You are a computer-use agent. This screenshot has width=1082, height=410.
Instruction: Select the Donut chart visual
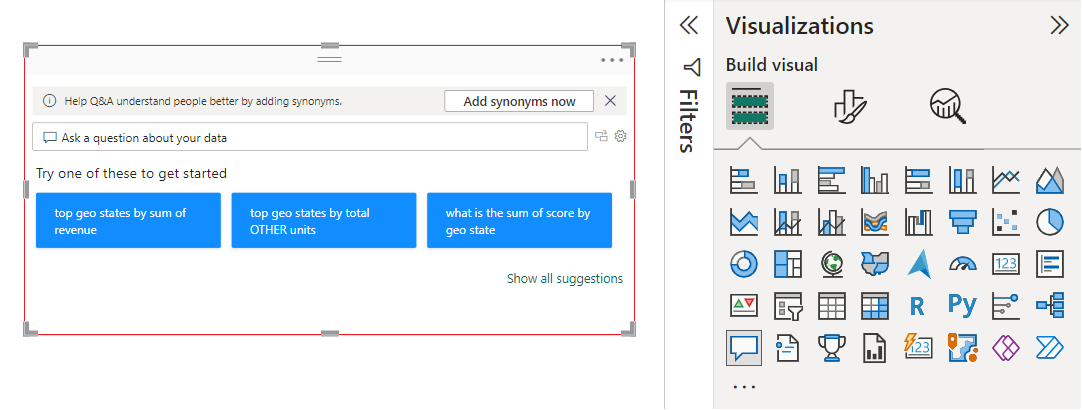pyautogui.click(x=743, y=264)
